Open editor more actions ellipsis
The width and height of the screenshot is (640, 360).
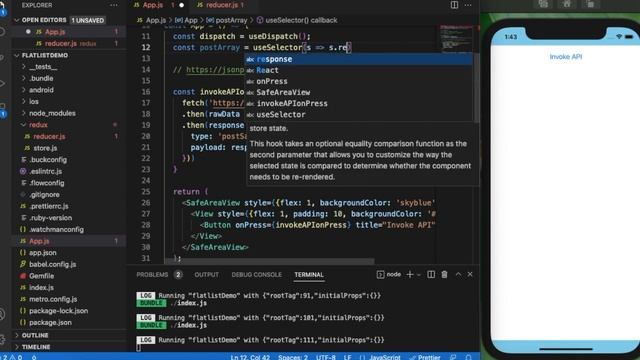pos(468,5)
